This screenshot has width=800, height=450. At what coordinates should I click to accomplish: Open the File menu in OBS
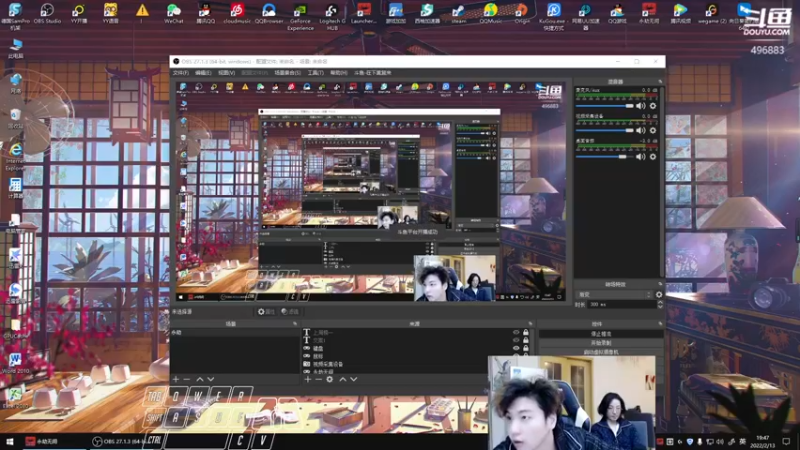tap(181, 73)
